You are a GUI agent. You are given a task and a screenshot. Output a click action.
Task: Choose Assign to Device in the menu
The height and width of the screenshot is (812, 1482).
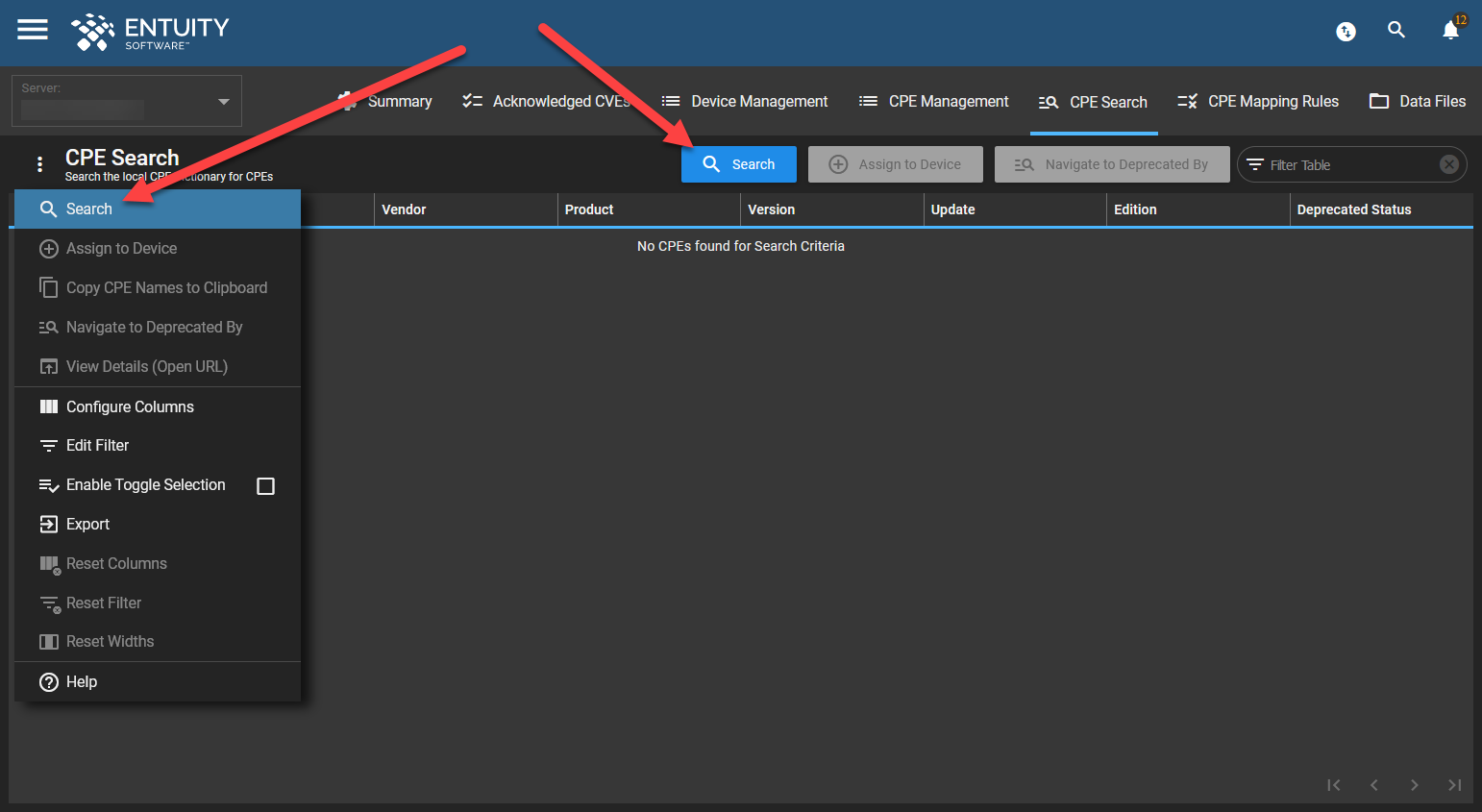pyautogui.click(x=158, y=248)
